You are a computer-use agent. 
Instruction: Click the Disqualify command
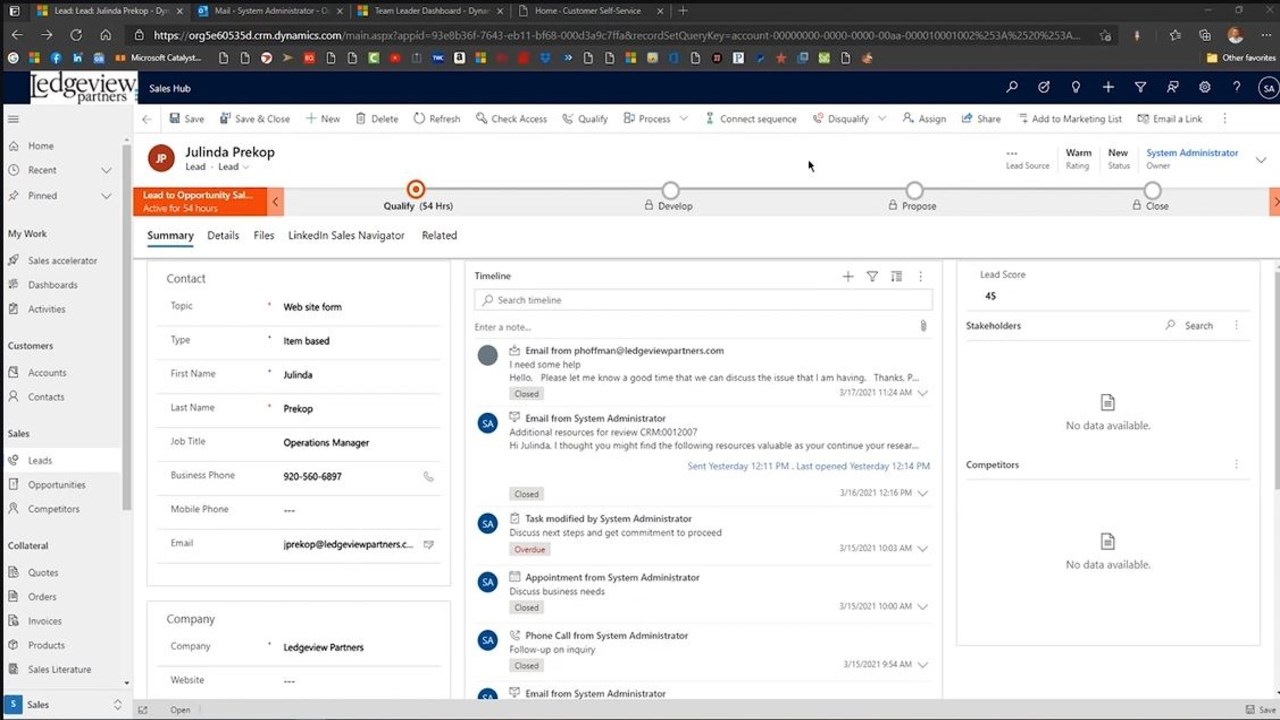pos(841,118)
